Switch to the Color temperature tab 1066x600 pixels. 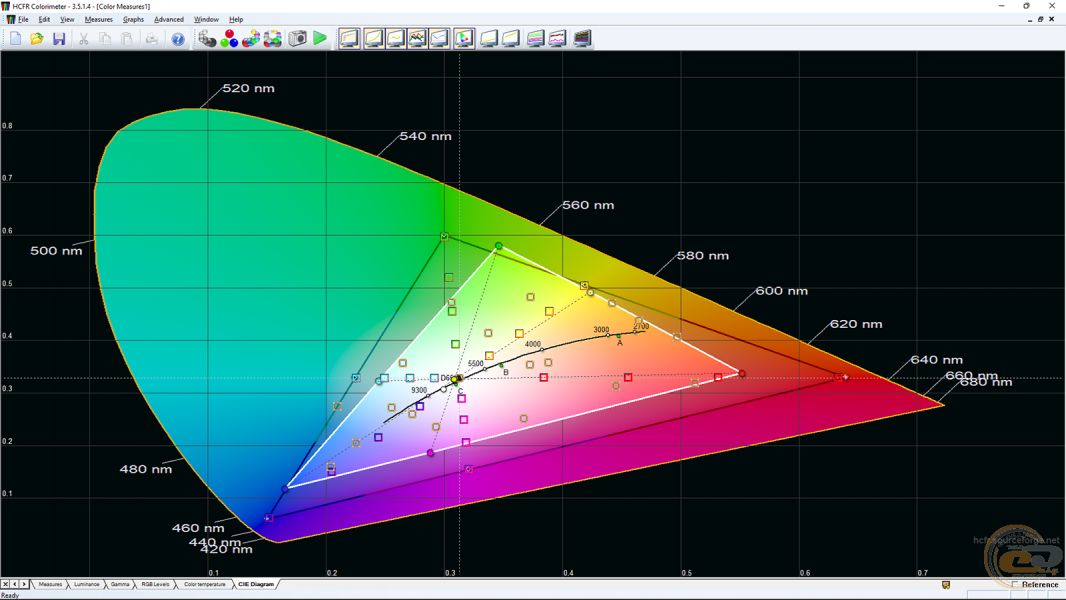205,584
